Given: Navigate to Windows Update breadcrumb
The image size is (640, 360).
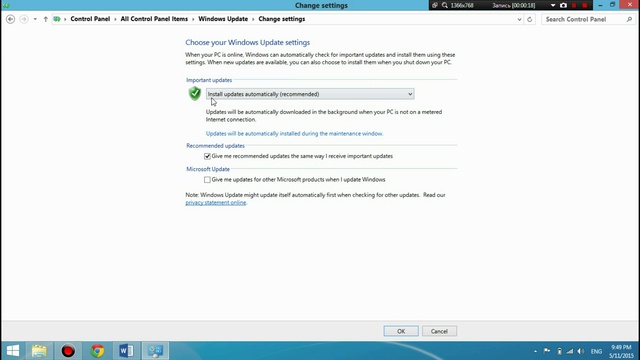Looking at the screenshot, I should click(x=223, y=19).
